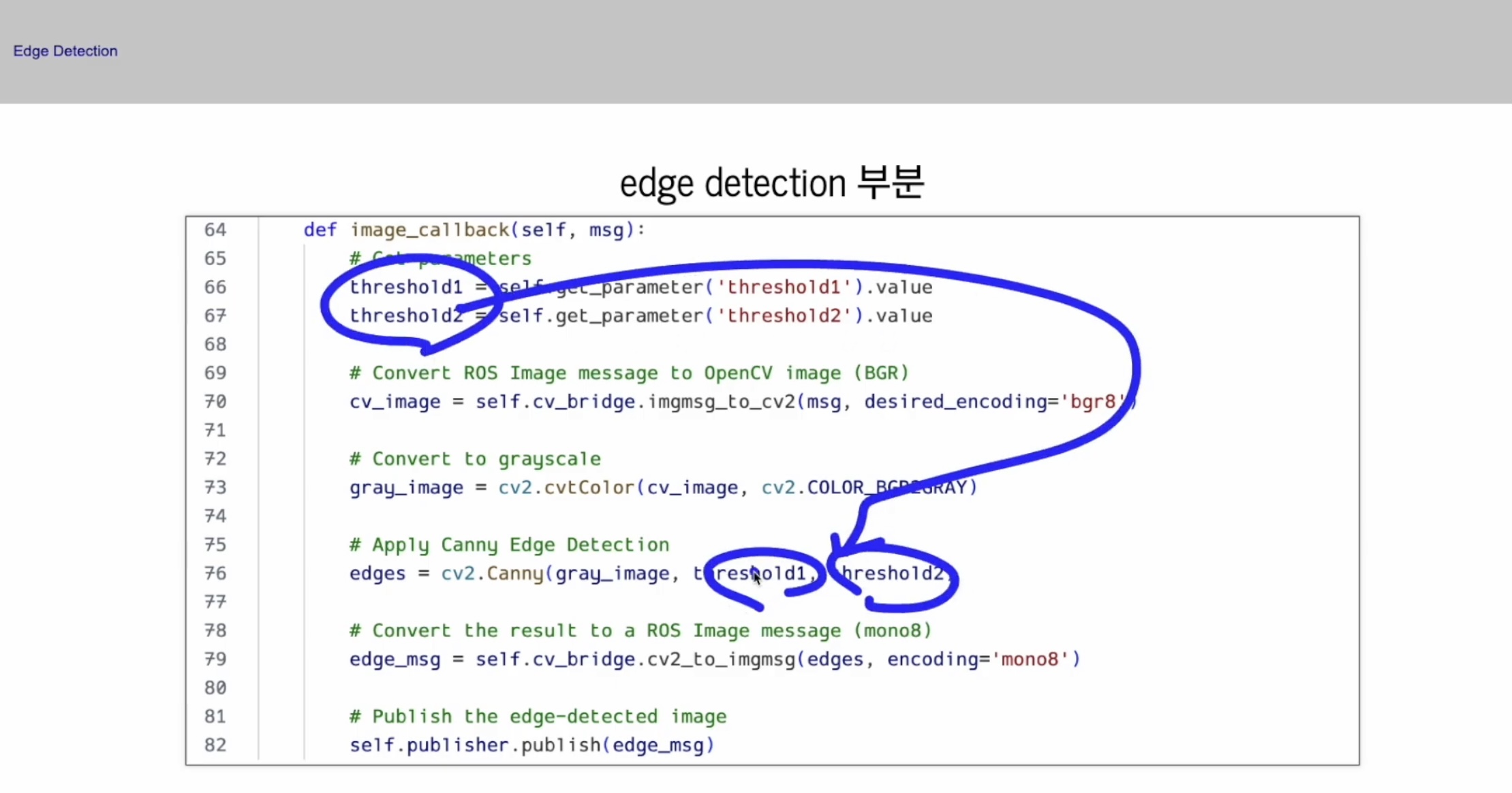
Task: Click line number 66 in gutter
Action: pyautogui.click(x=215, y=287)
